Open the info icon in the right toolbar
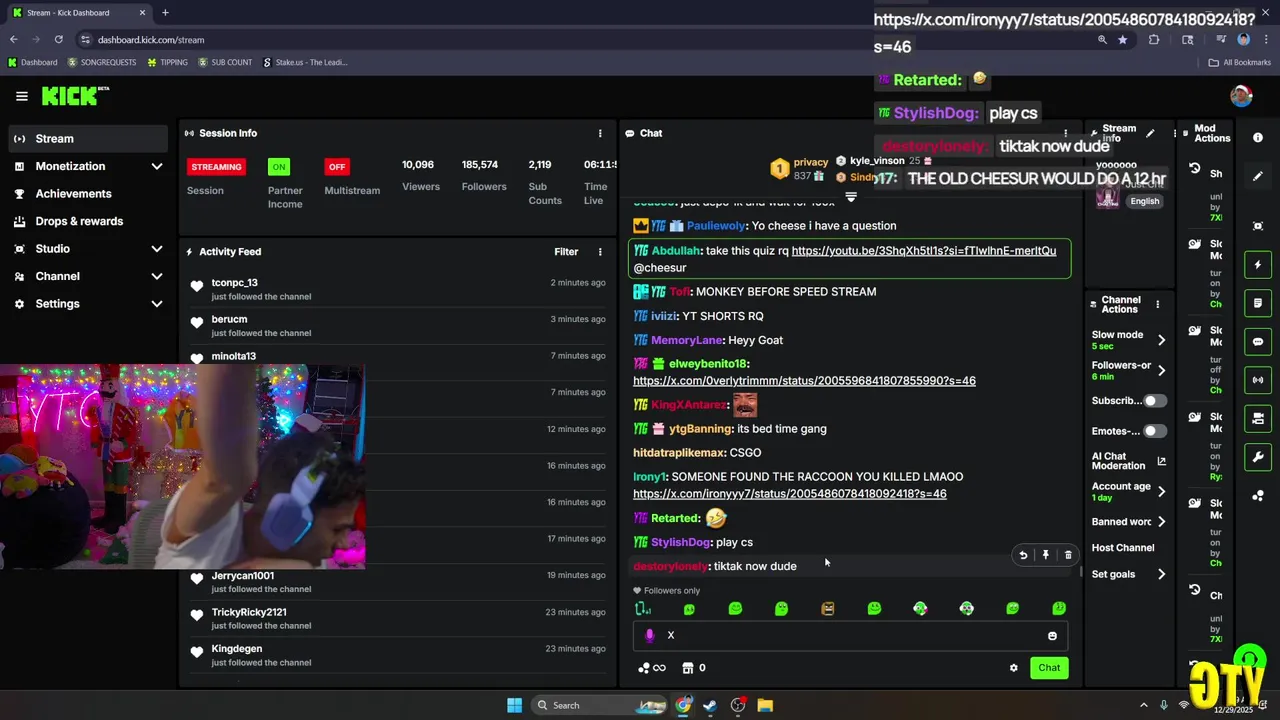1280x720 pixels. pyautogui.click(x=1258, y=138)
